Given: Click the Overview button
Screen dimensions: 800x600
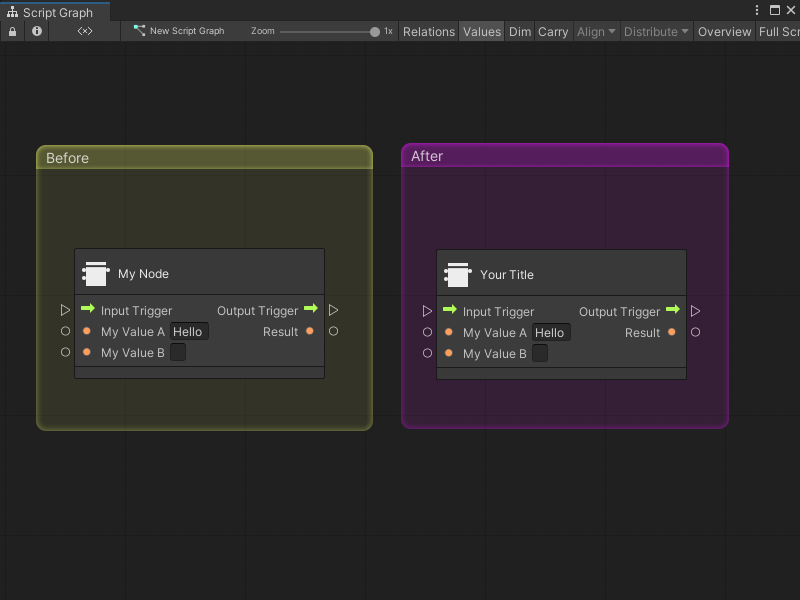Looking at the screenshot, I should click(724, 32).
